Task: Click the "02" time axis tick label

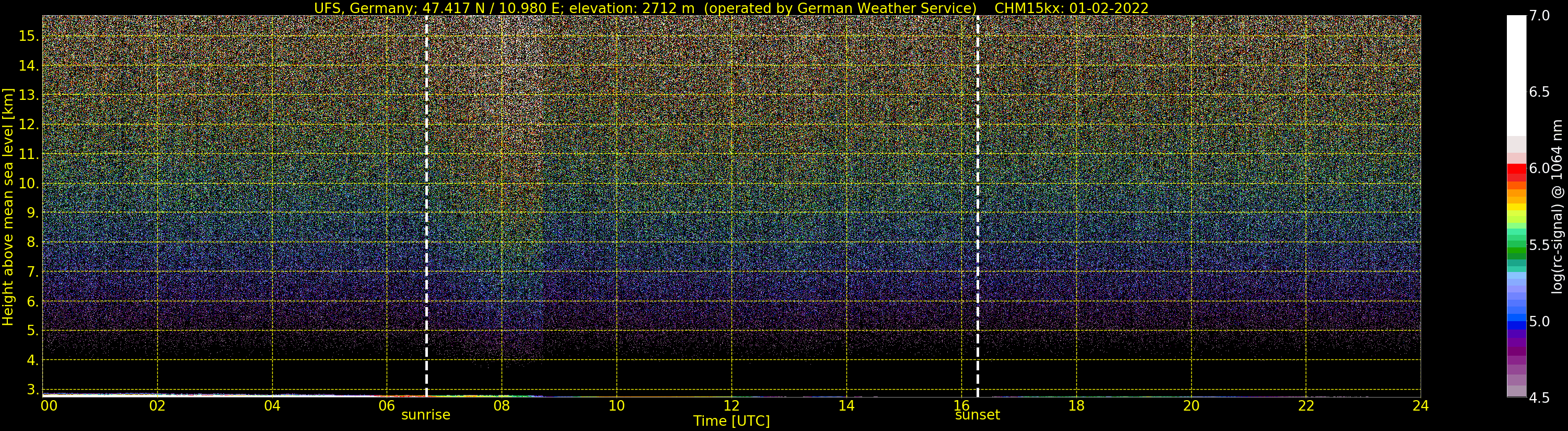Action: pos(158,405)
